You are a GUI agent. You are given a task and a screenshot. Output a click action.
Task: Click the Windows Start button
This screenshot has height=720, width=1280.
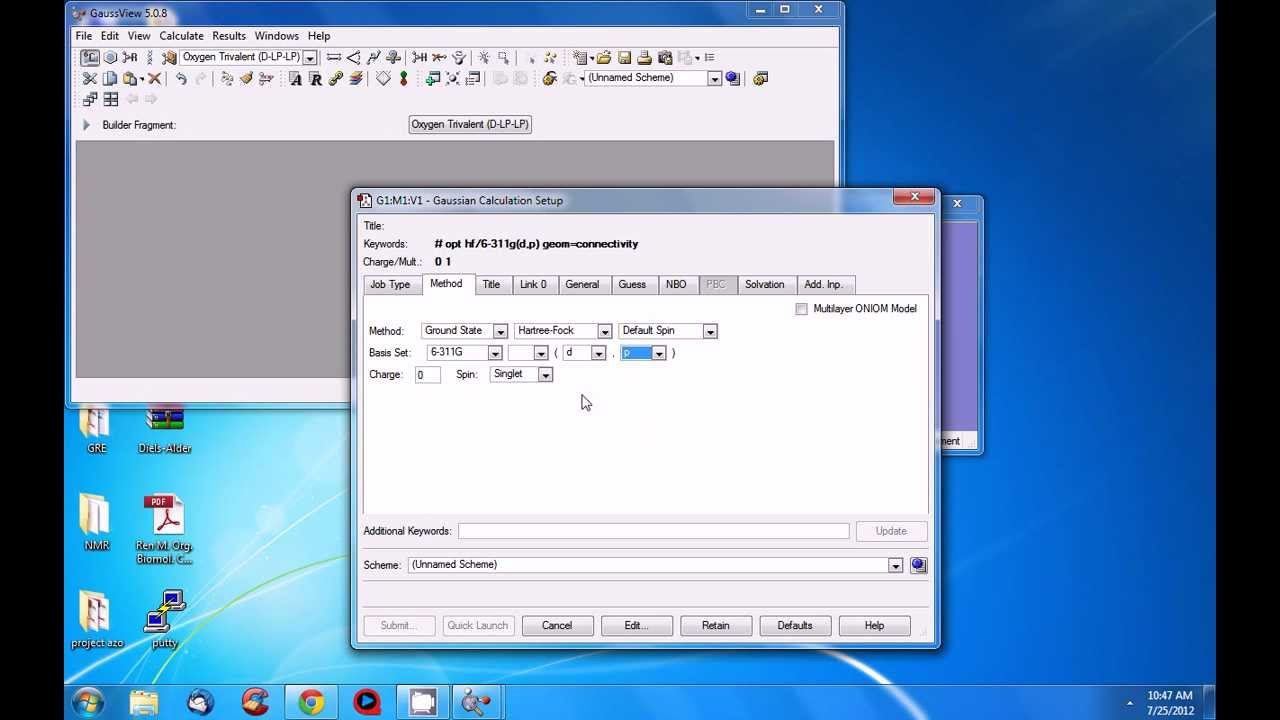(x=88, y=702)
